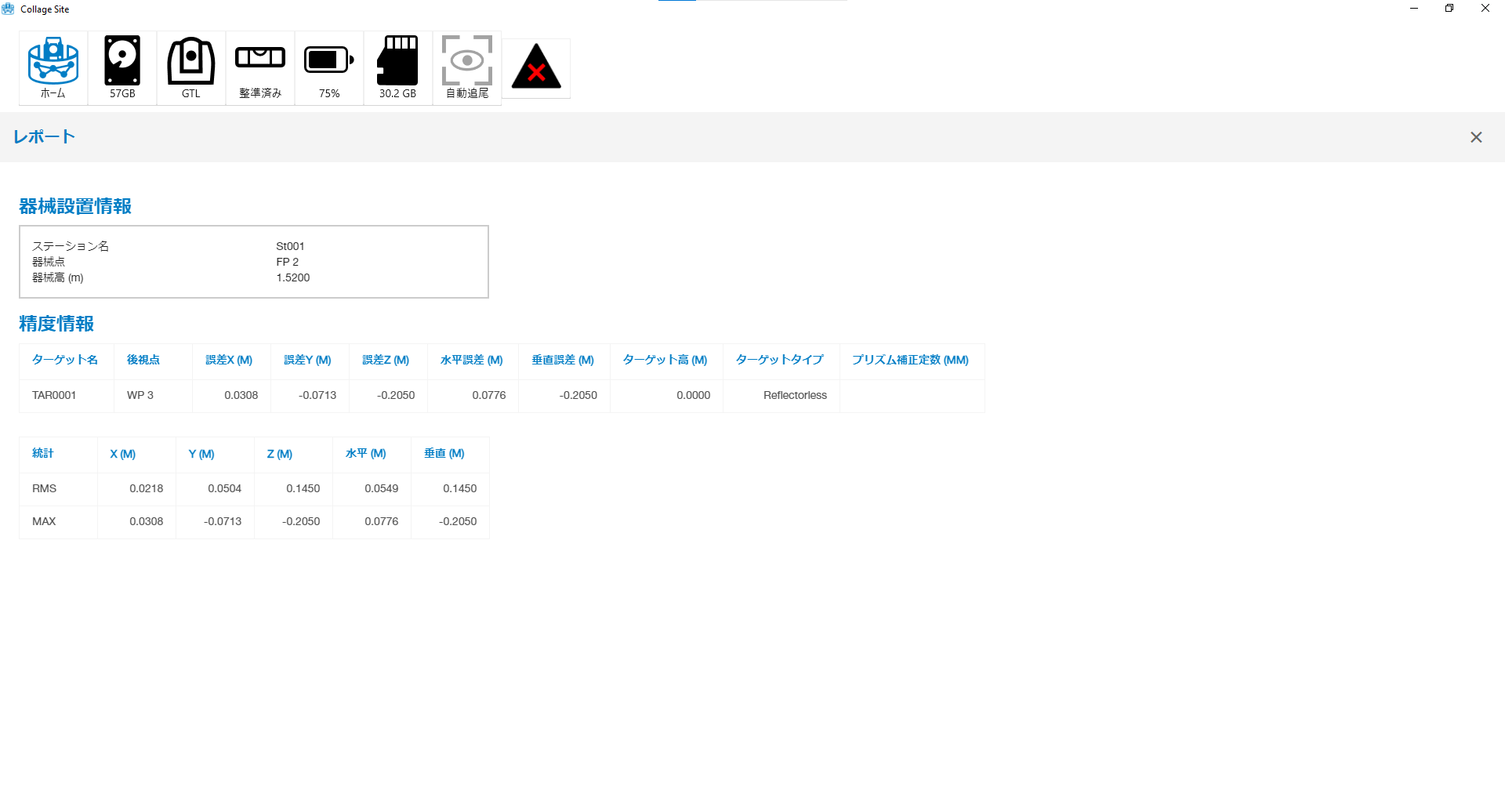Click the 水平誤差 (M) column header
This screenshot has height=812, width=1505.
(x=472, y=360)
